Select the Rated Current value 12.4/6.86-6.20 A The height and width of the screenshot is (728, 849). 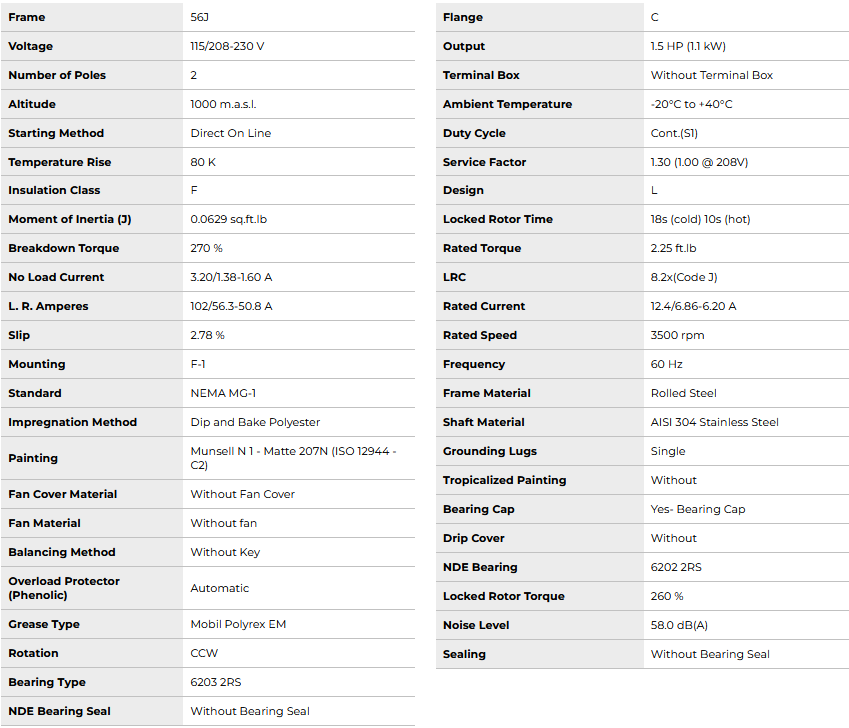(693, 306)
